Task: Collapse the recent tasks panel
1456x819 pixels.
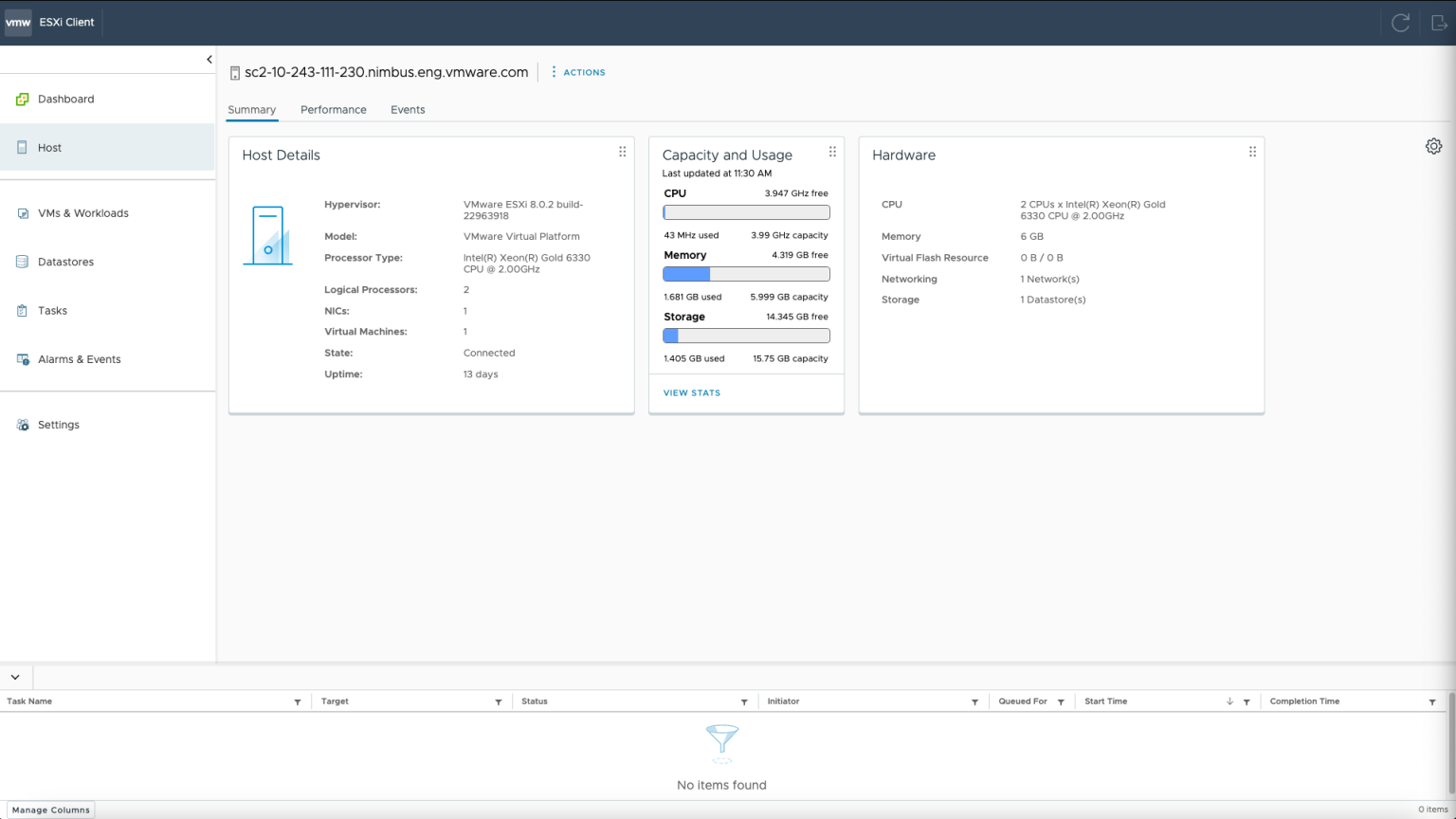Action: click(15, 678)
